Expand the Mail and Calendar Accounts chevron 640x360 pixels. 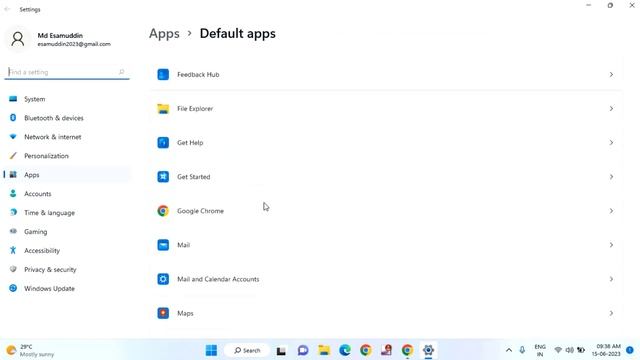pyautogui.click(x=611, y=279)
